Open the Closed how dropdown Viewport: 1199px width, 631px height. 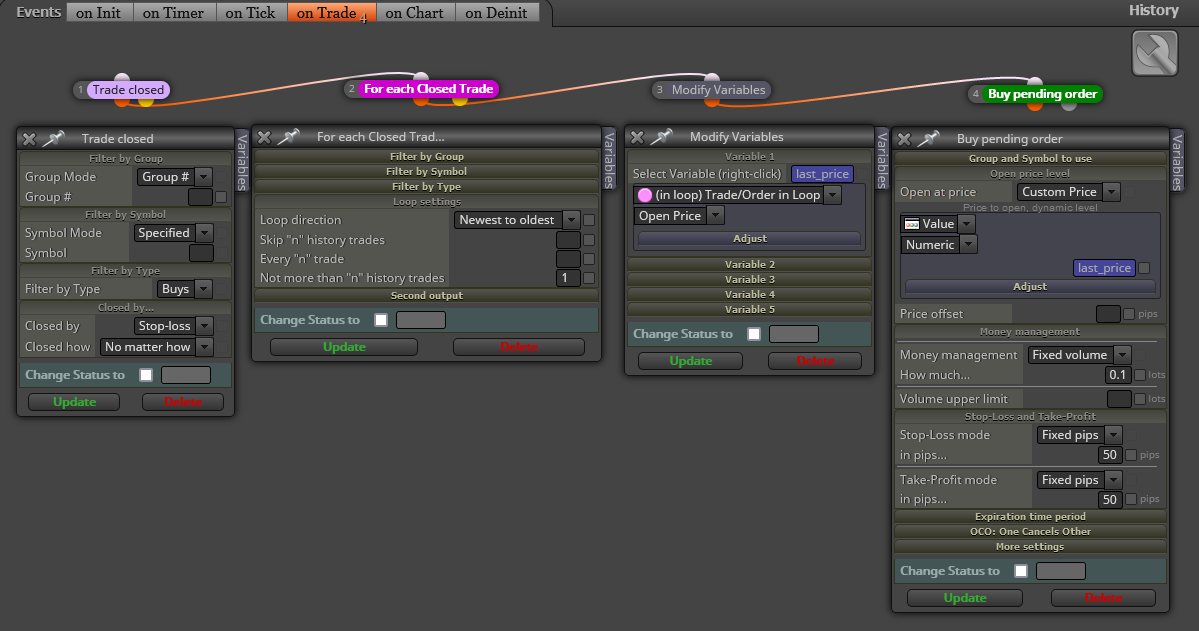click(x=156, y=347)
